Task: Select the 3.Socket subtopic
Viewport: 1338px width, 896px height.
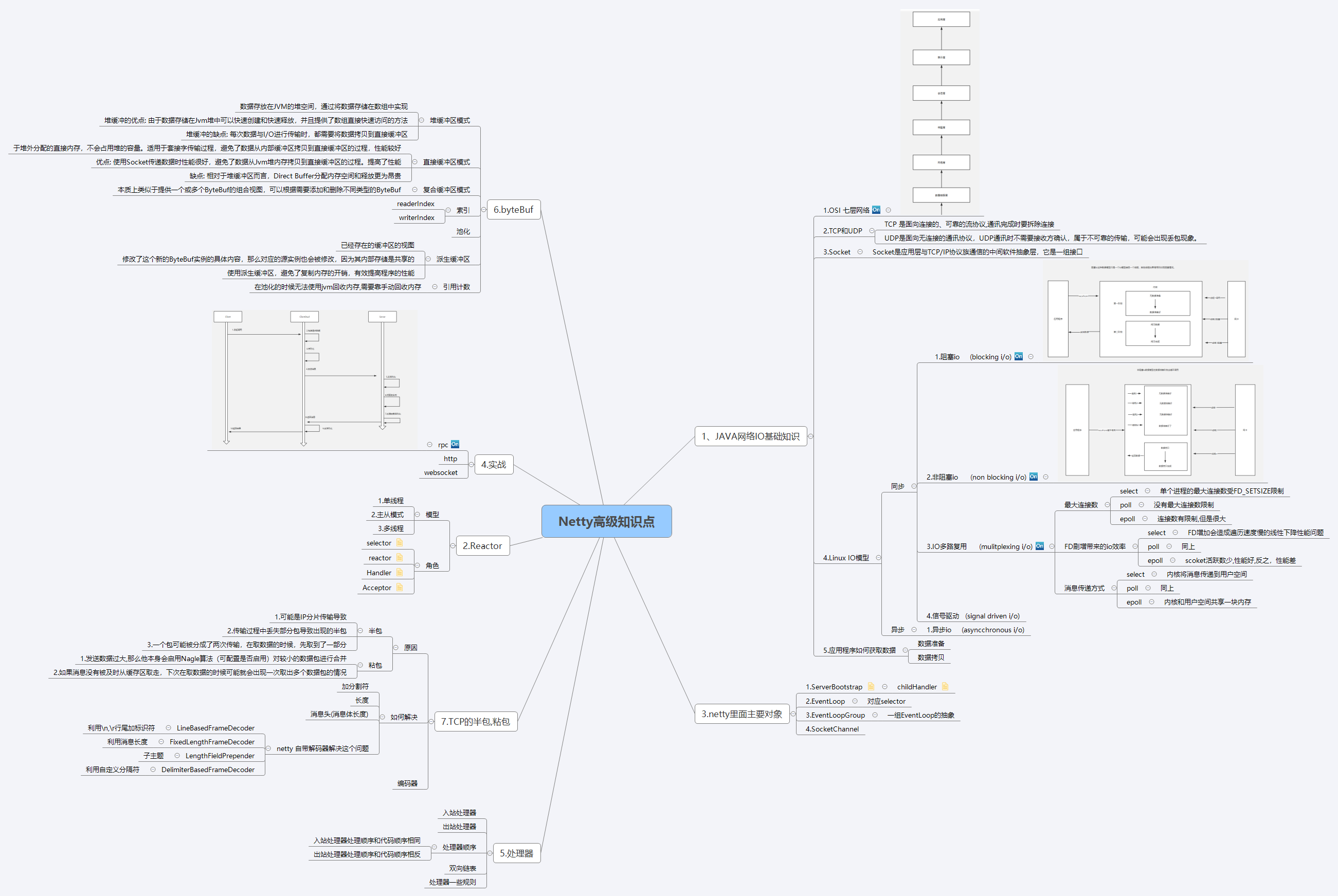Action: click(x=837, y=252)
